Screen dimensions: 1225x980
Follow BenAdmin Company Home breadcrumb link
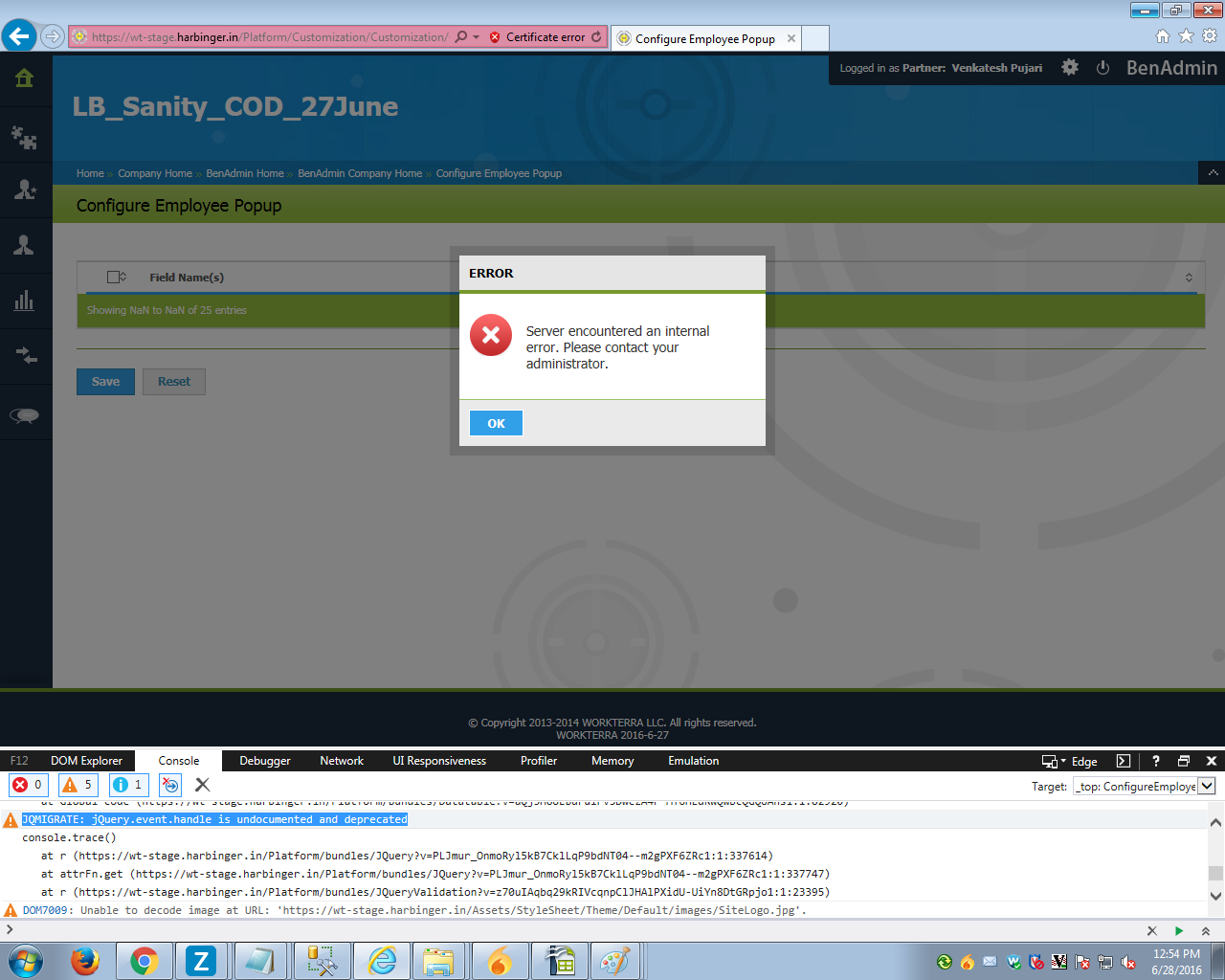[x=360, y=173]
